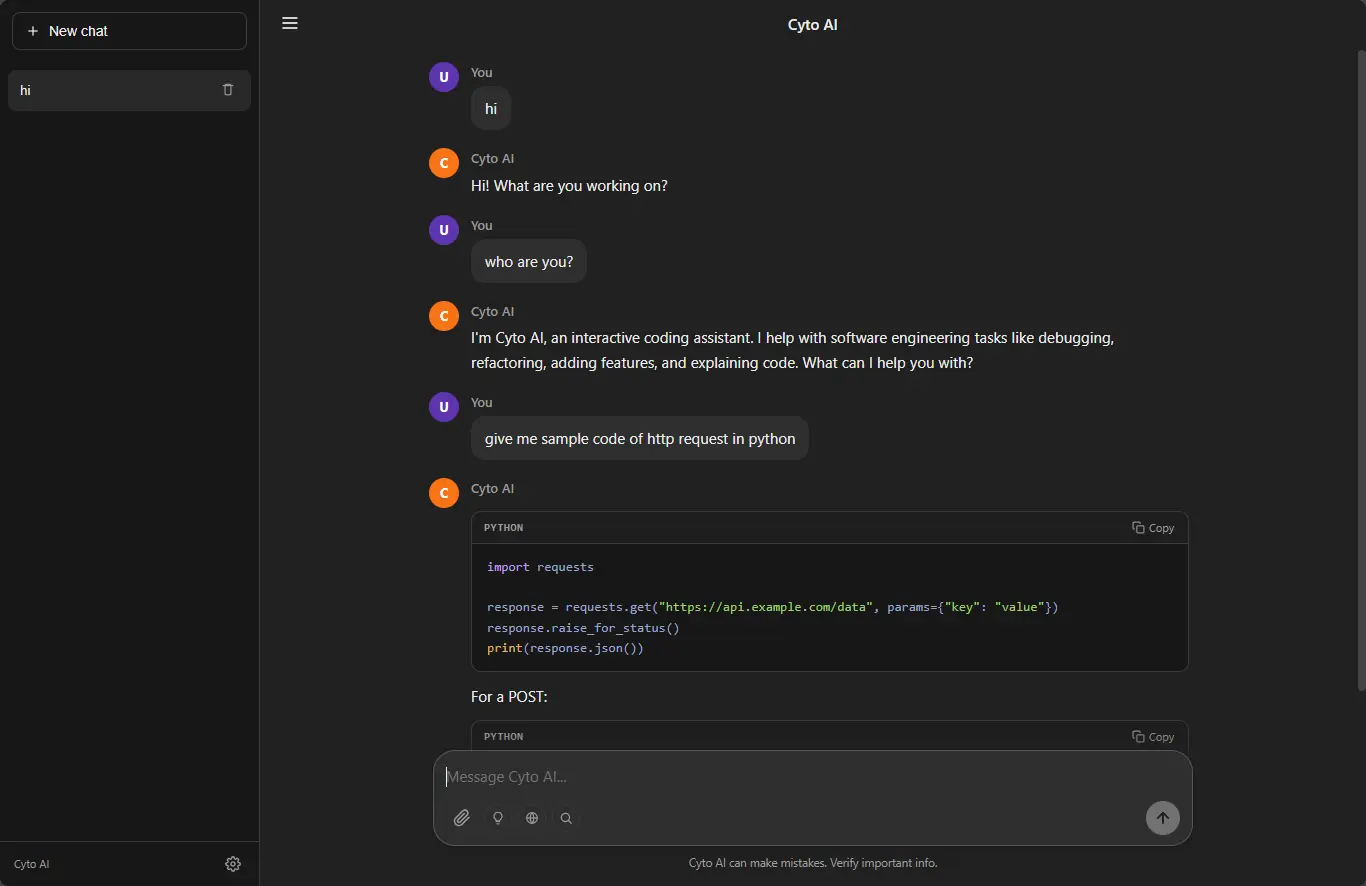The image size is (1366, 886).
Task: Open settings via the gear icon
Action: (233, 864)
